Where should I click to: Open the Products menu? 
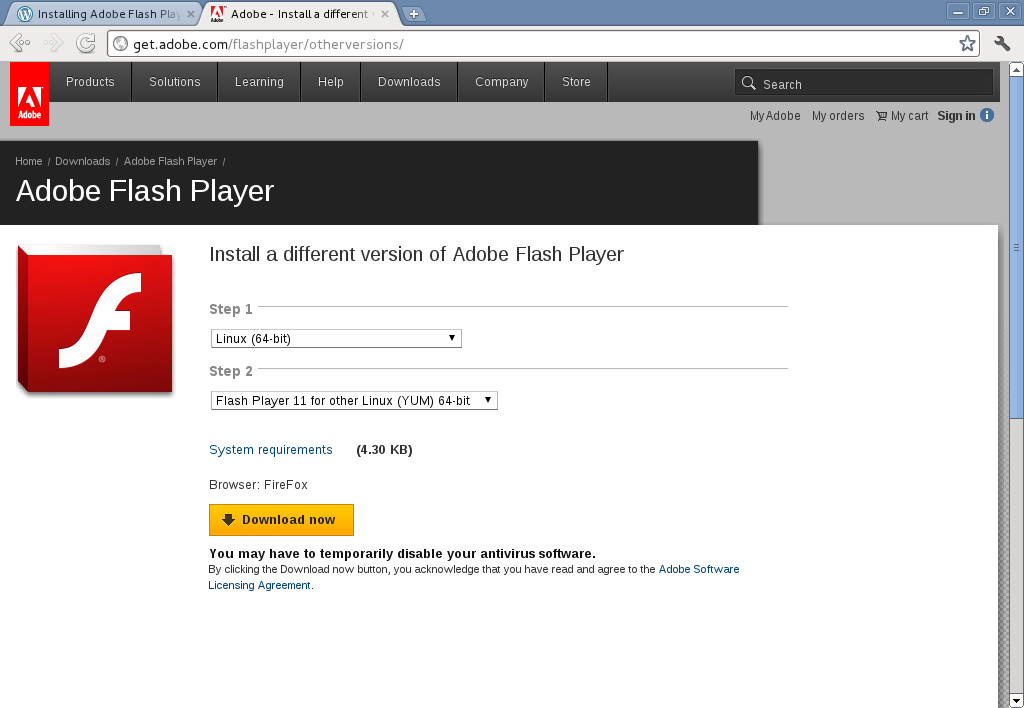tap(90, 82)
